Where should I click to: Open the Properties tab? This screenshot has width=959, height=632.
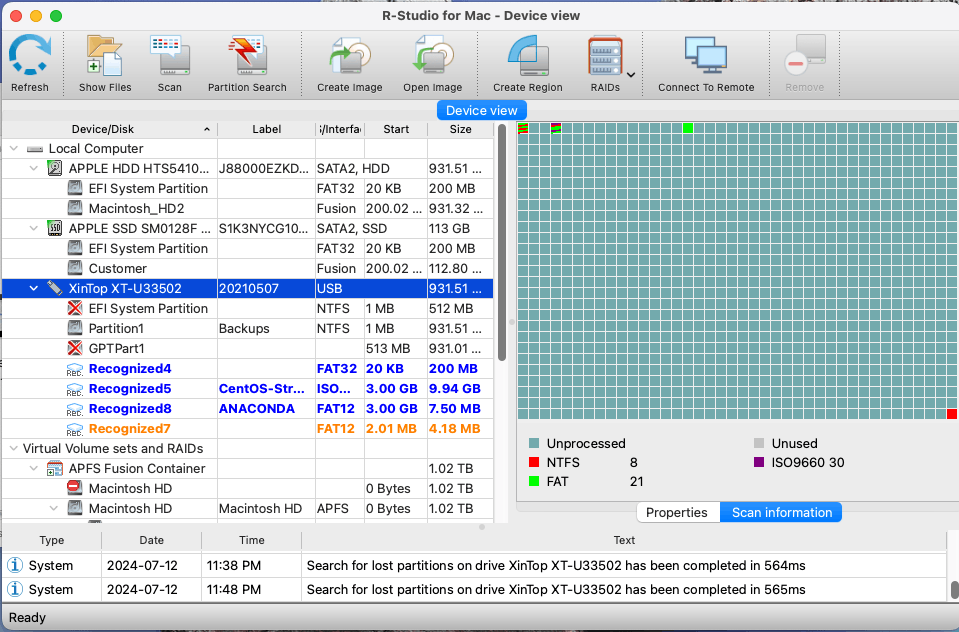[x=677, y=513]
